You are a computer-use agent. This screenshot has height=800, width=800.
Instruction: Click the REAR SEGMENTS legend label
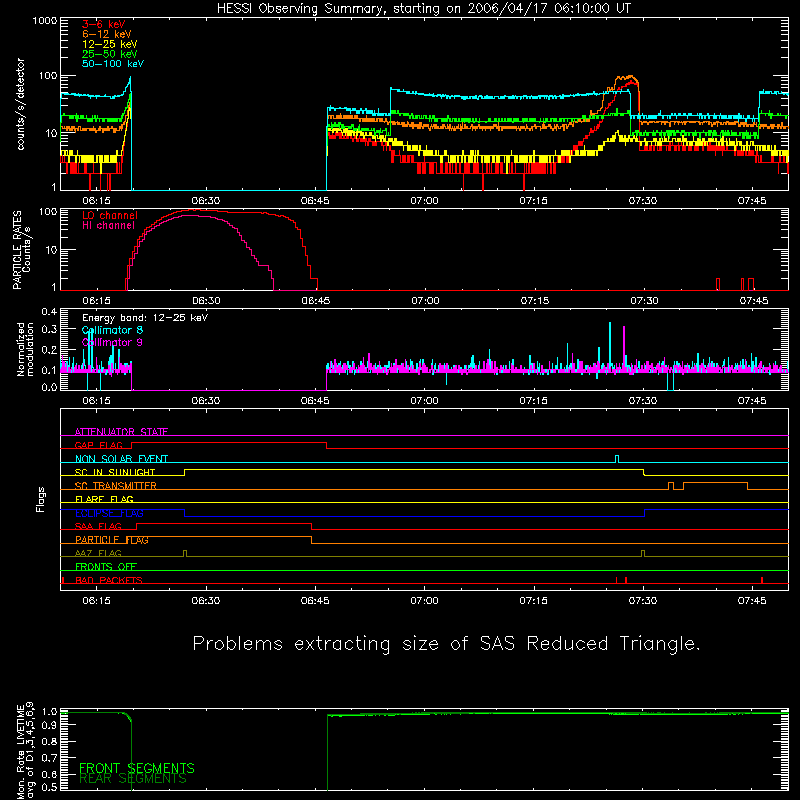tap(133, 779)
